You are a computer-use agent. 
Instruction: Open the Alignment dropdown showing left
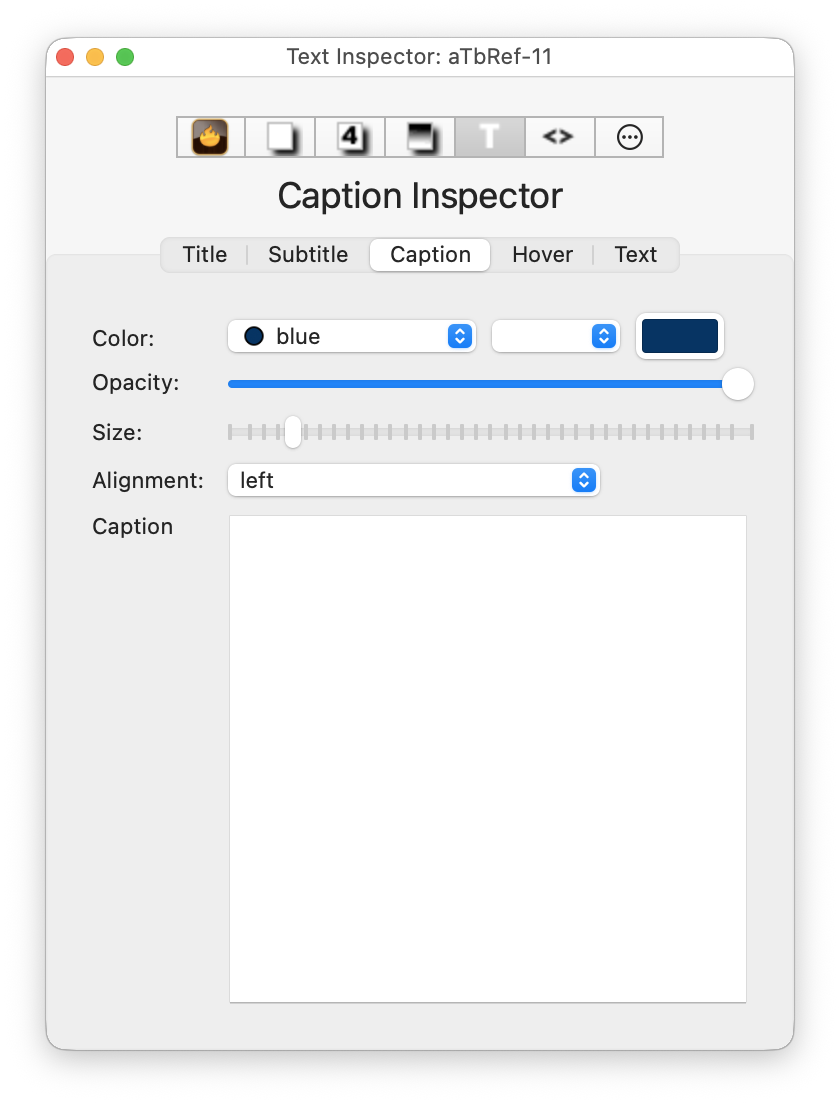[x=414, y=480]
